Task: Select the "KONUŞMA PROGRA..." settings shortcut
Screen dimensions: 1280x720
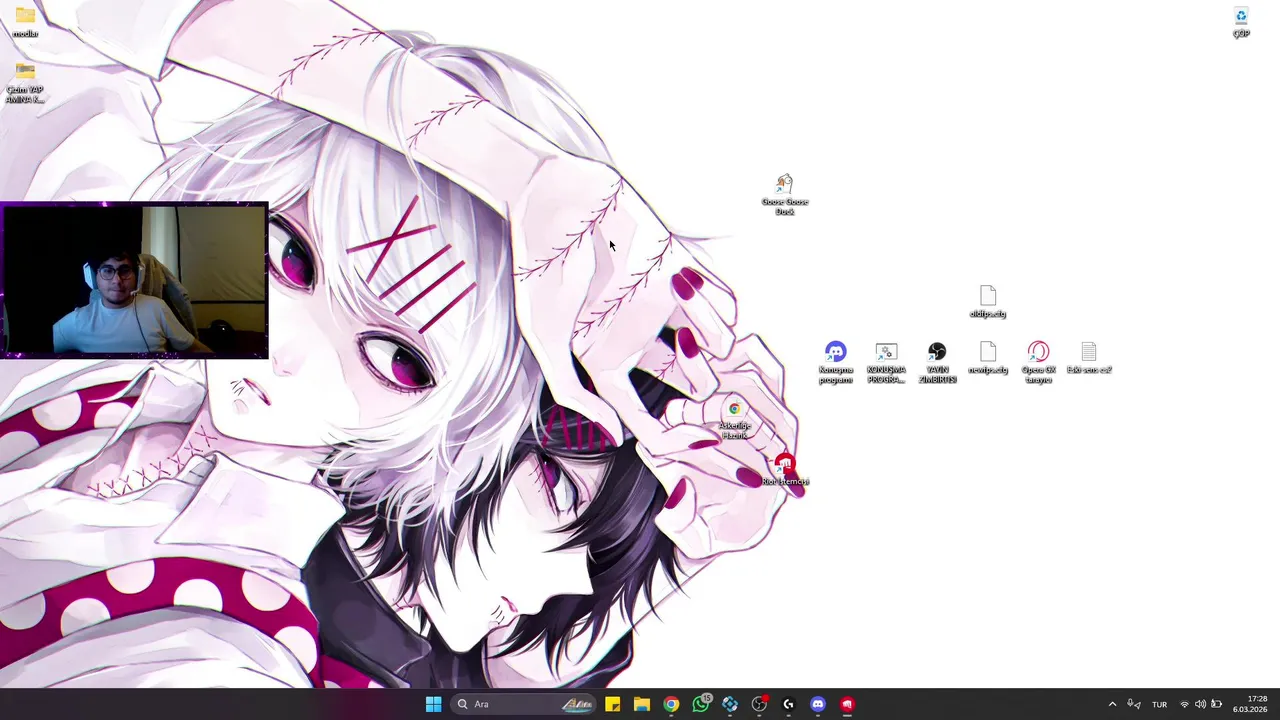Action: 886,362
